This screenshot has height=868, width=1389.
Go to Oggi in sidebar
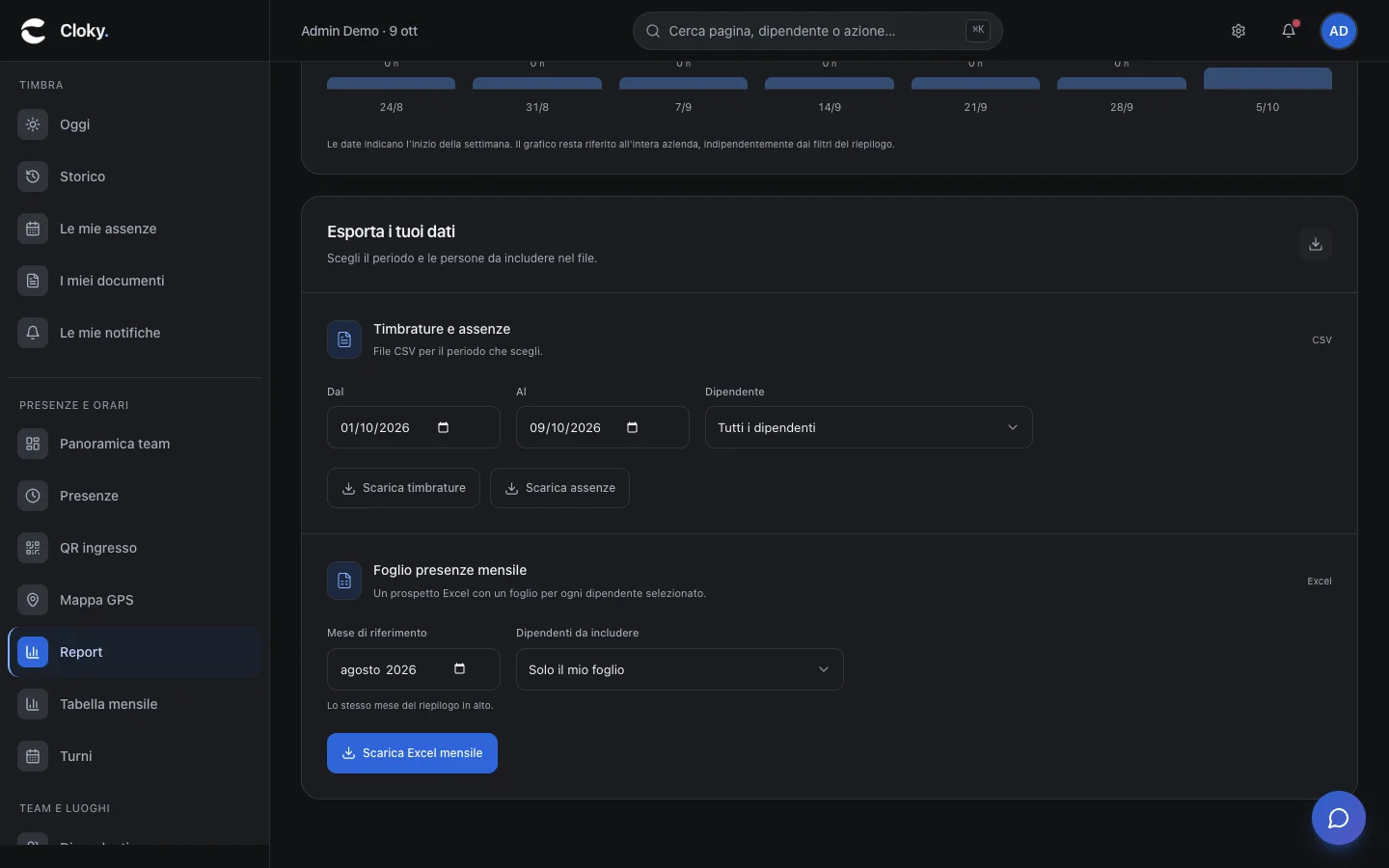(x=134, y=124)
